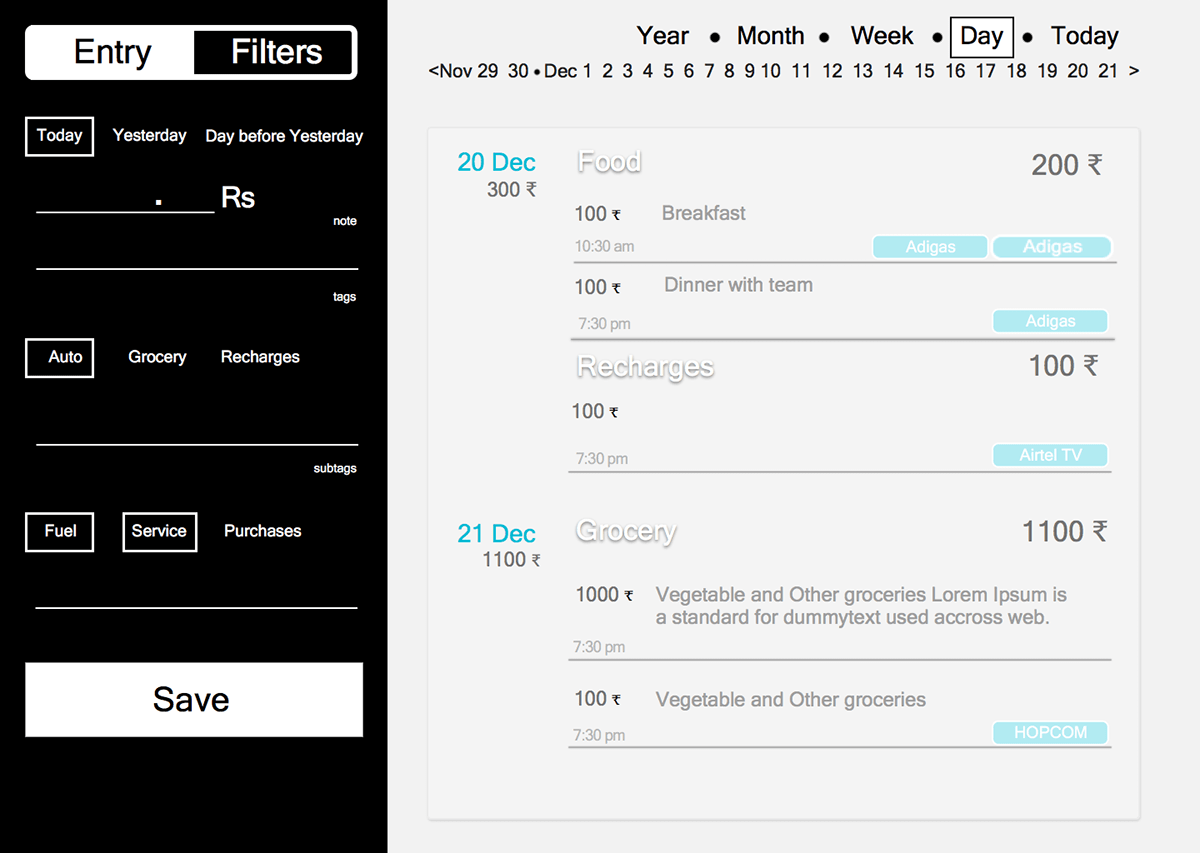
Task: Toggle the Today date option
Action: tap(59, 136)
